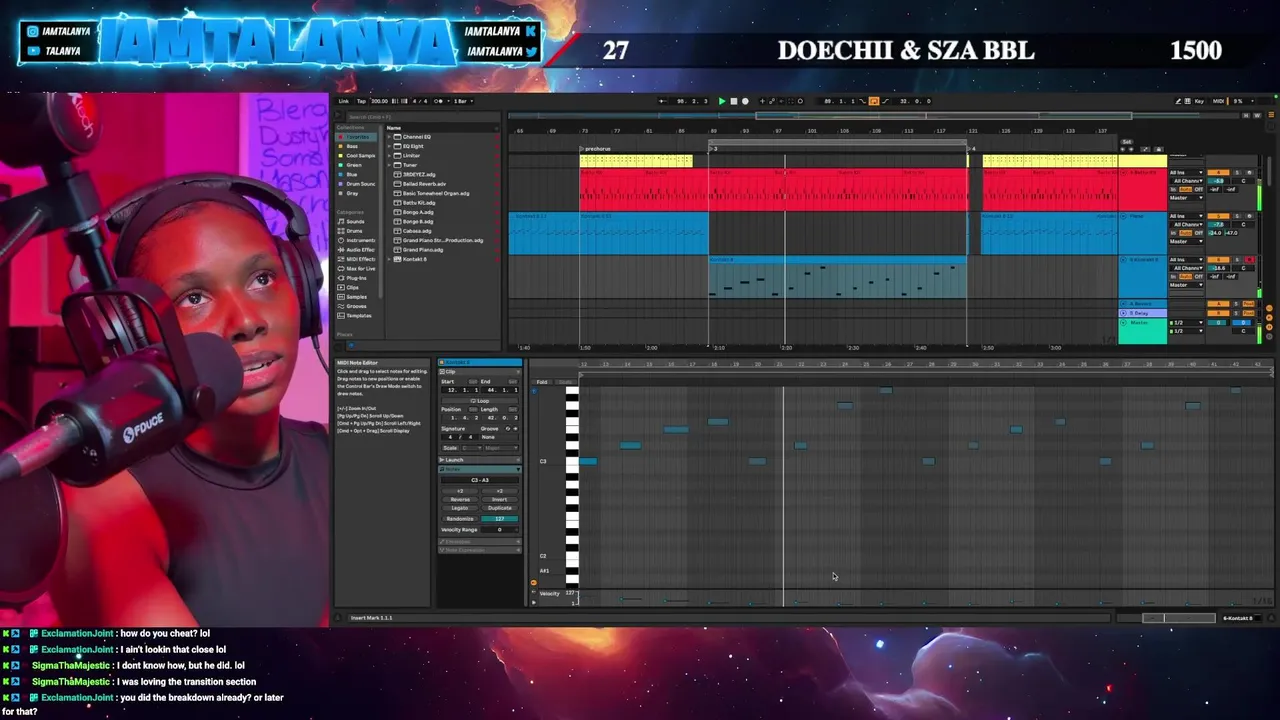Open the Grooves category
The width and height of the screenshot is (1280, 720).
[356, 306]
